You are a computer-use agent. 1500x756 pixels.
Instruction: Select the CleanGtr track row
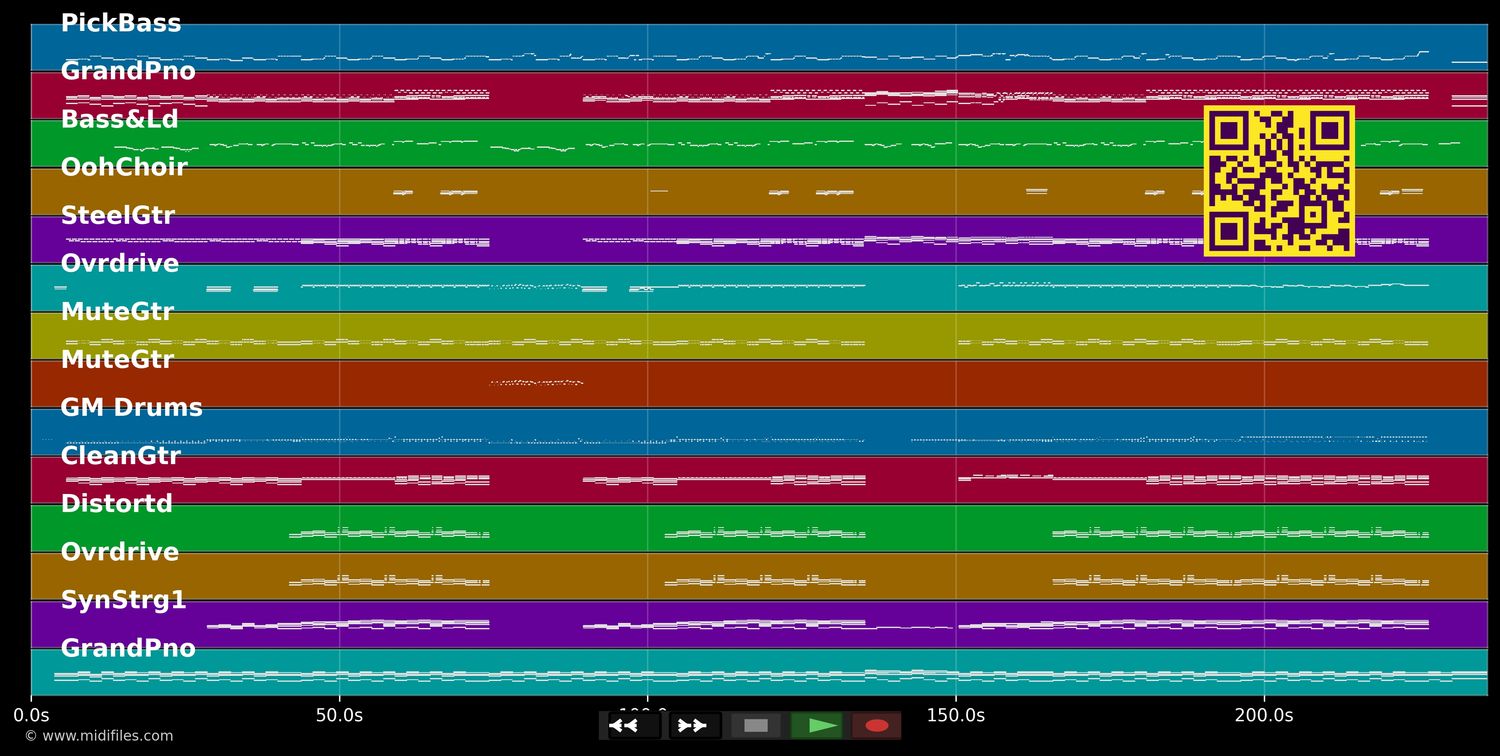click(121, 455)
